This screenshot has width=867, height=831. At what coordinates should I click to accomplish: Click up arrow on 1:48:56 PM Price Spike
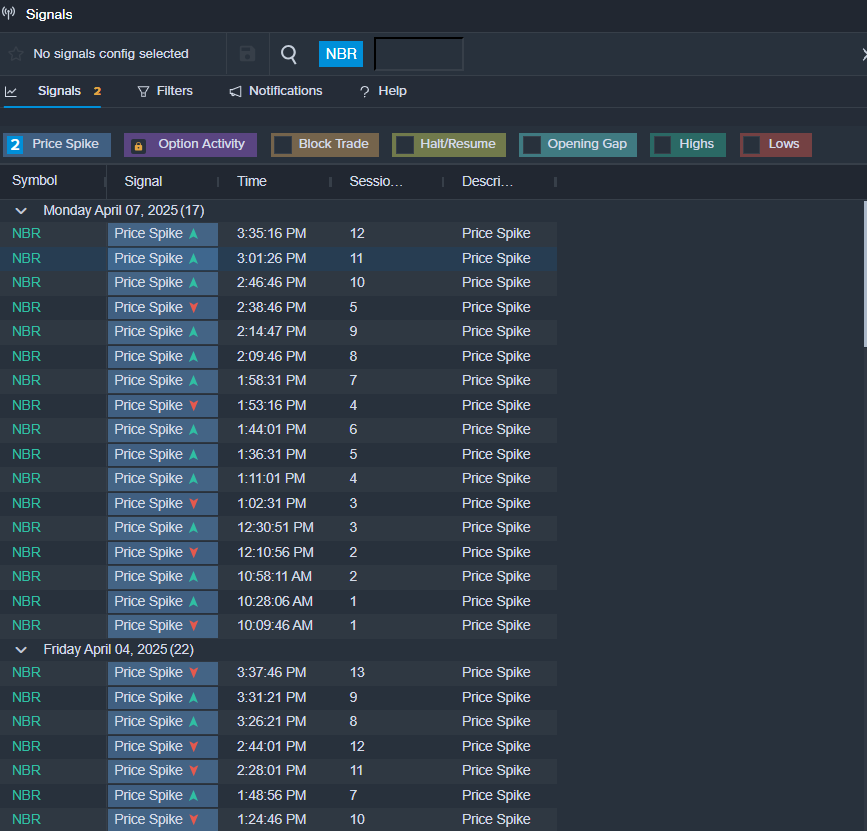tap(194, 796)
